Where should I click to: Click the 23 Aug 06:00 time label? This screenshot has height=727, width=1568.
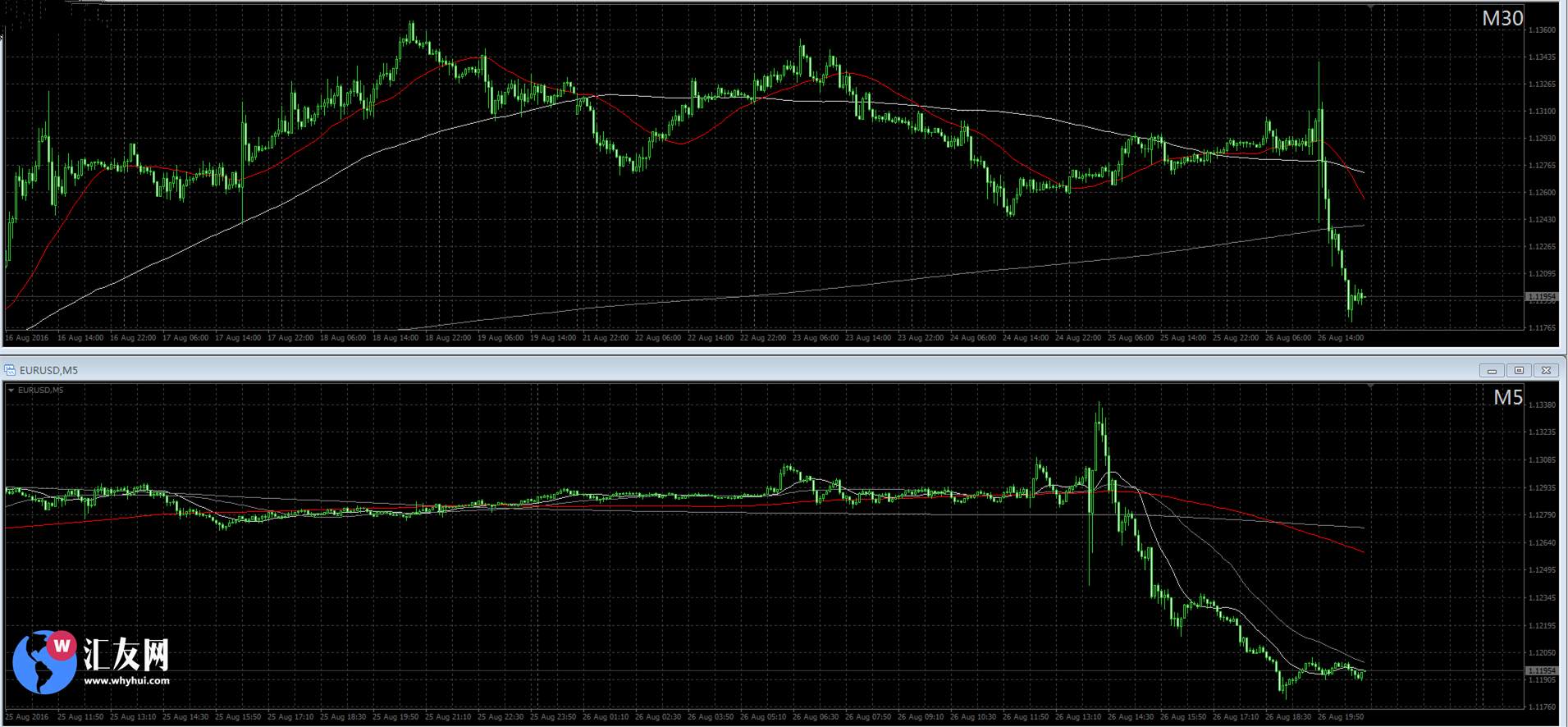tap(816, 338)
